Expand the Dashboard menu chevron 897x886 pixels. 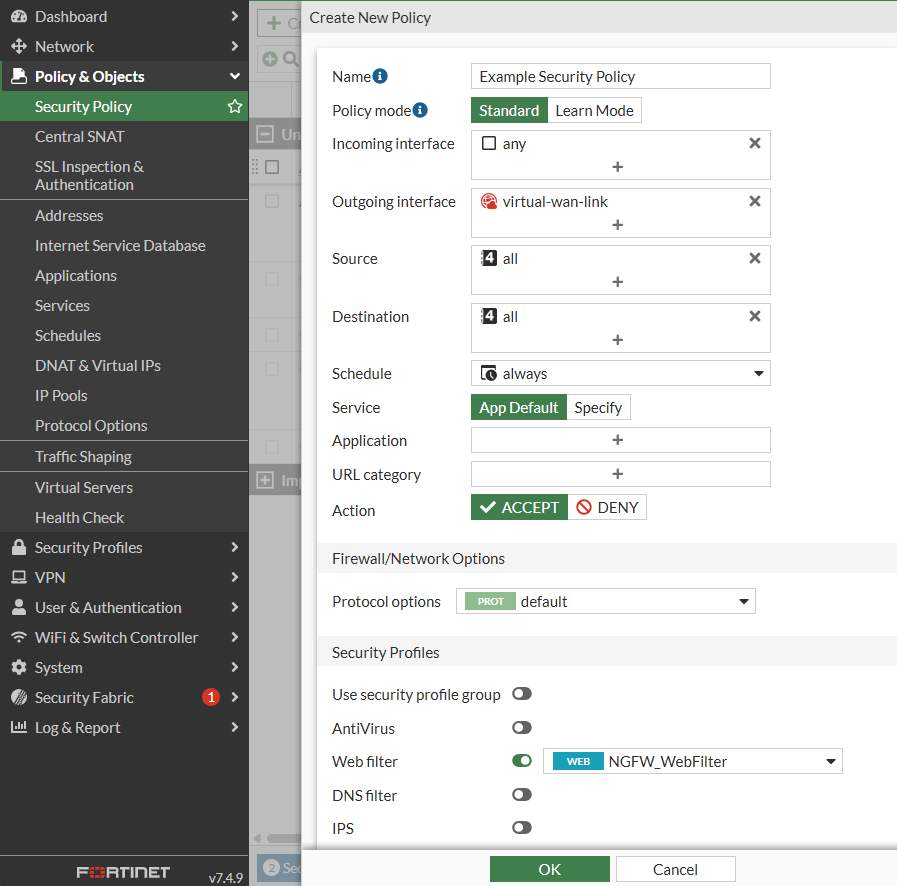(235, 16)
